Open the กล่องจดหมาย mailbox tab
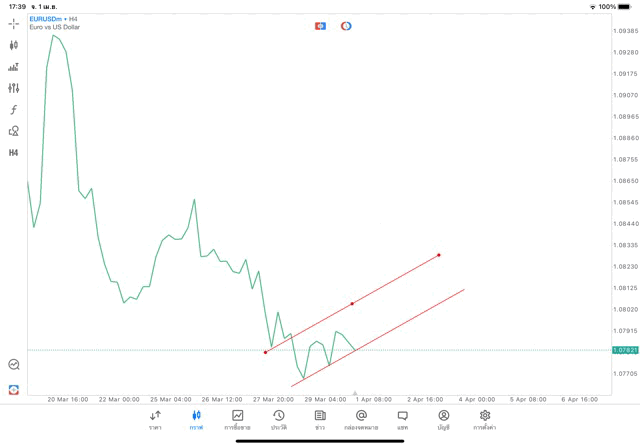 pos(361,420)
